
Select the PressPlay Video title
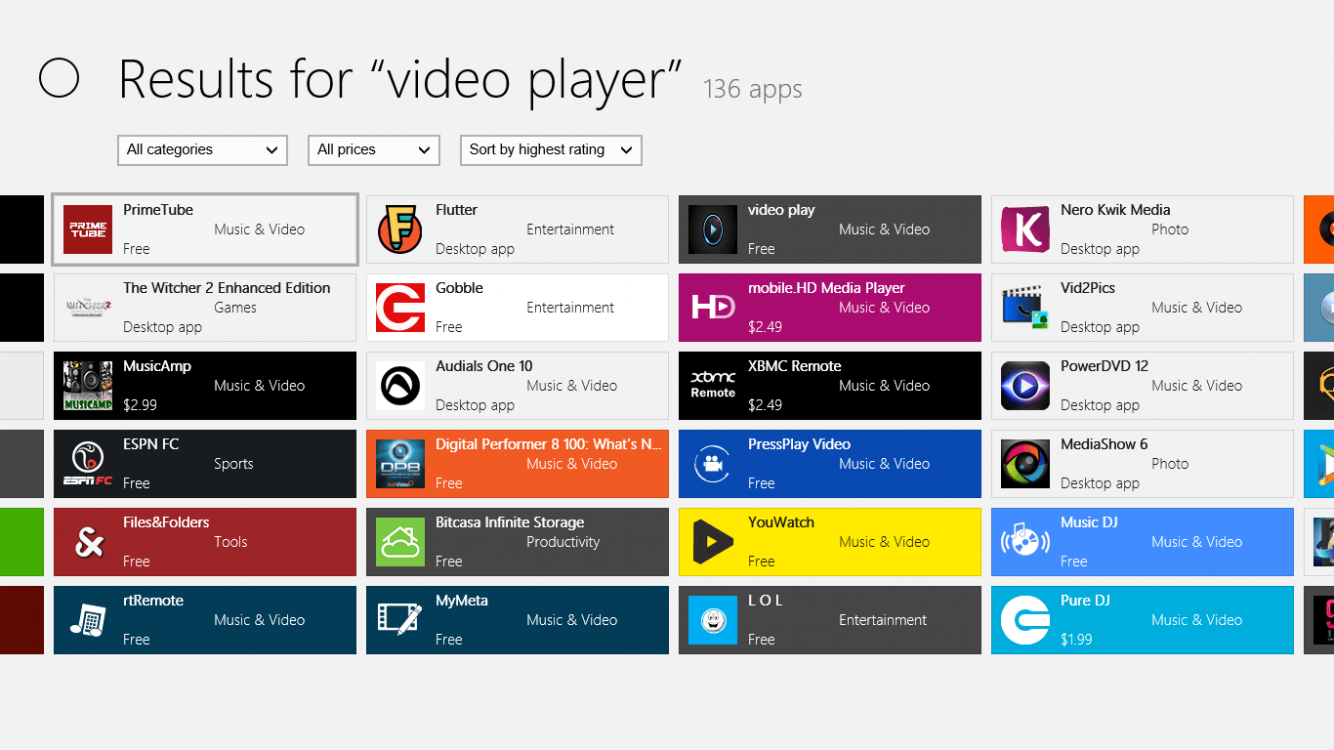(800, 444)
